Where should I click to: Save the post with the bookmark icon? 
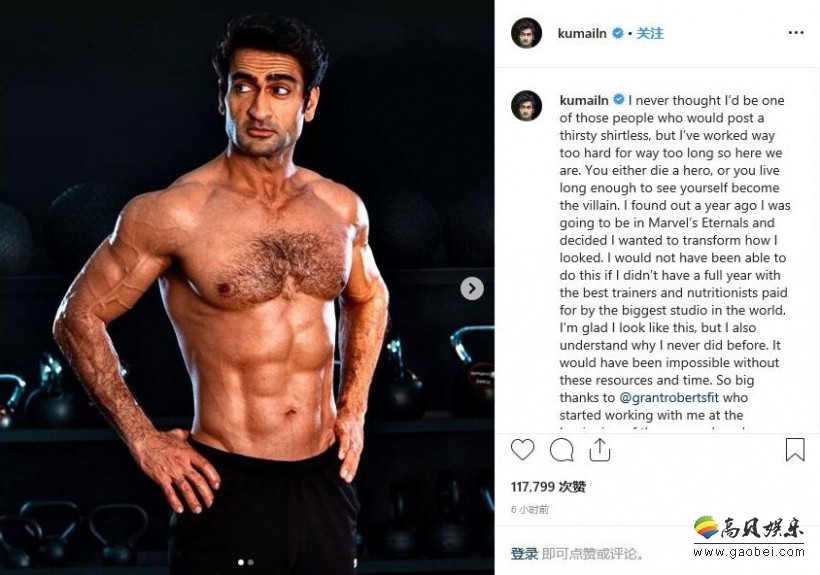[x=795, y=450]
